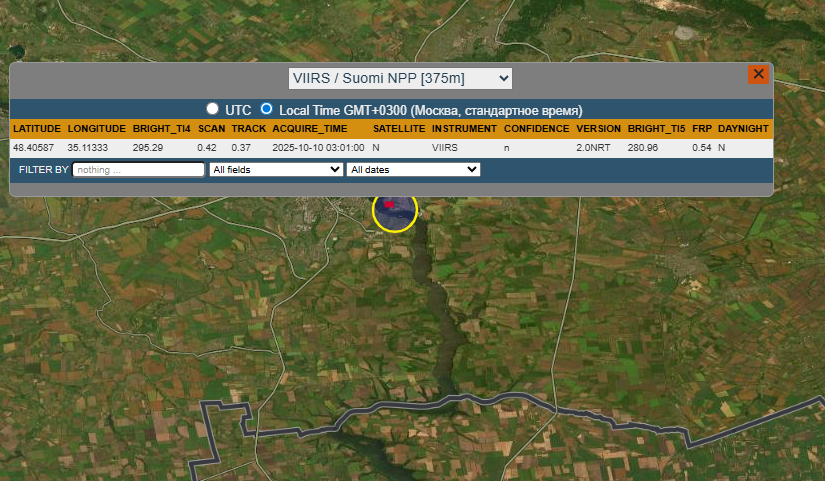This screenshot has height=481, width=825.
Task: Open the VIIRS / Suomi NPP dropdown
Action: [x=400, y=78]
